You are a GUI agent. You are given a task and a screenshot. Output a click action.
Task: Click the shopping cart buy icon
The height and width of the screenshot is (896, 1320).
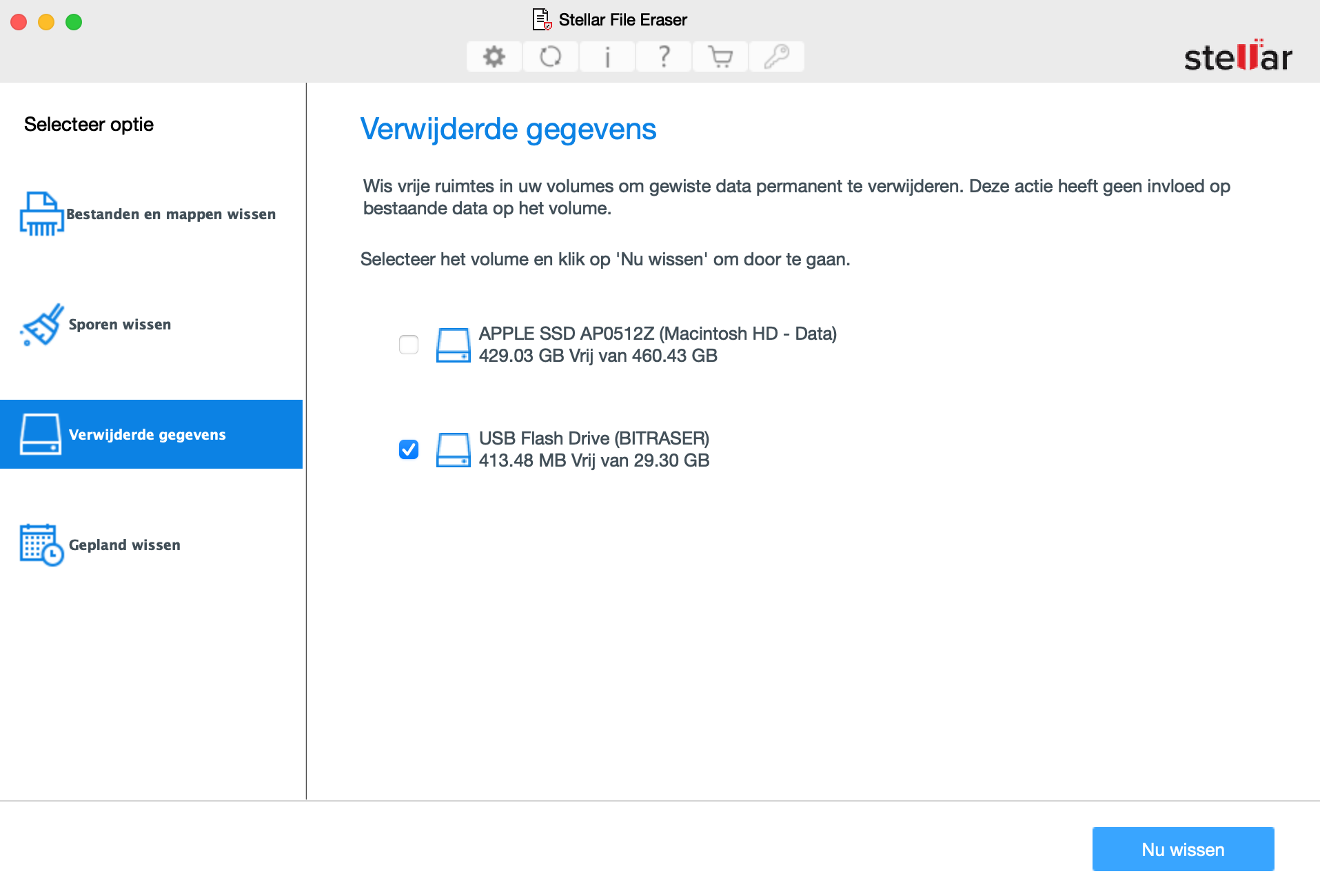720,57
